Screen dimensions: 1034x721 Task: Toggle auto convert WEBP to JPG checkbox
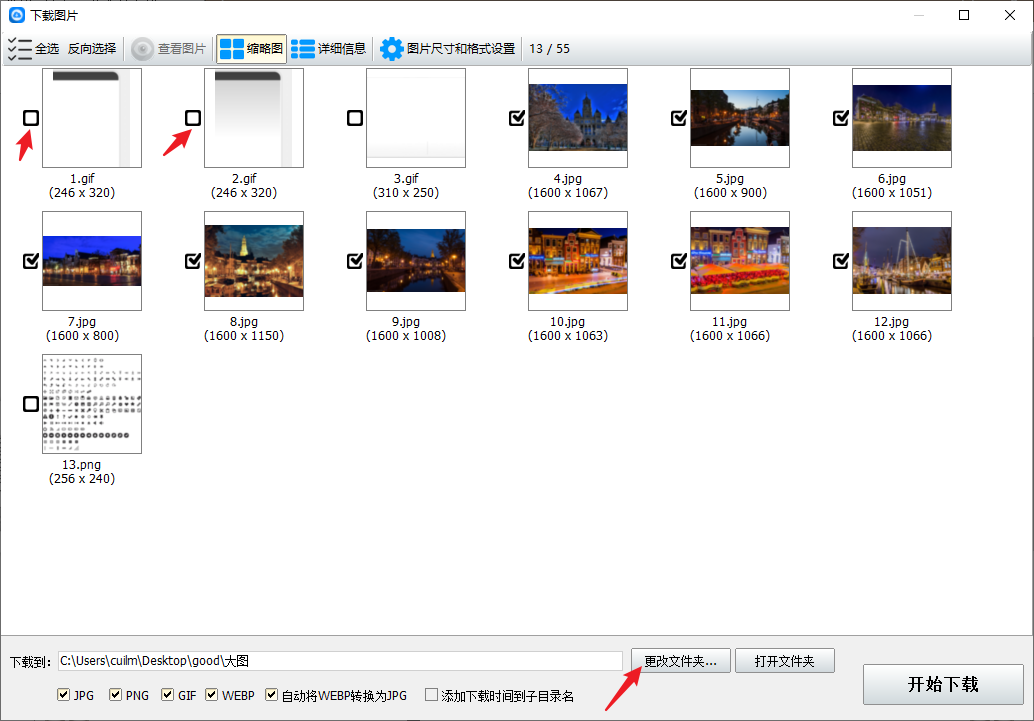coord(272,695)
